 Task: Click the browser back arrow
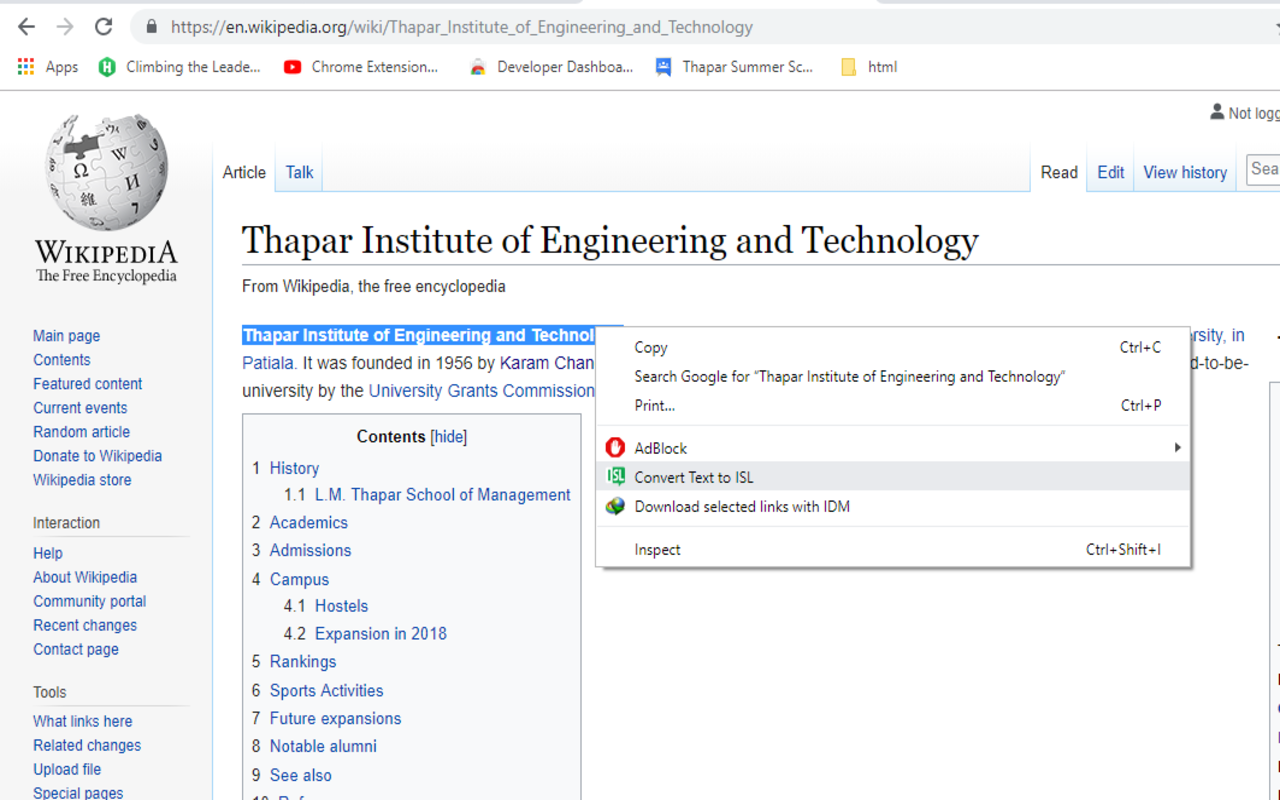point(27,27)
